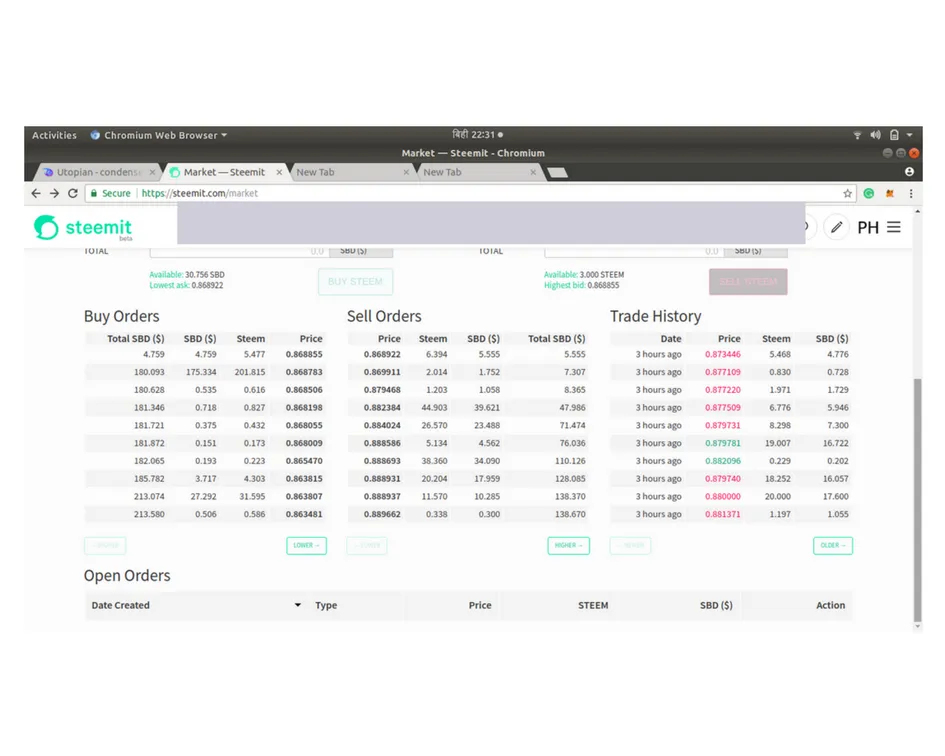Select buy order priced 0.868855
This screenshot has height=756, width=945.
point(204,354)
